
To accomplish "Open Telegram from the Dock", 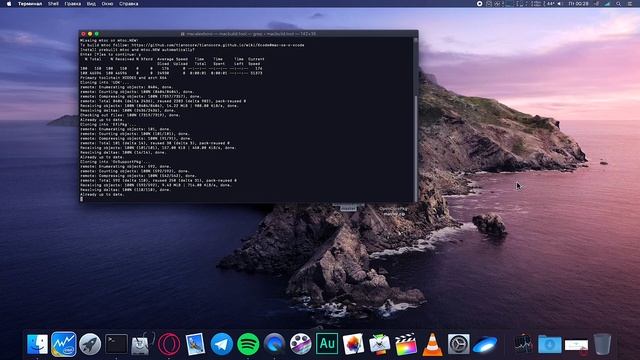I will 222,344.
